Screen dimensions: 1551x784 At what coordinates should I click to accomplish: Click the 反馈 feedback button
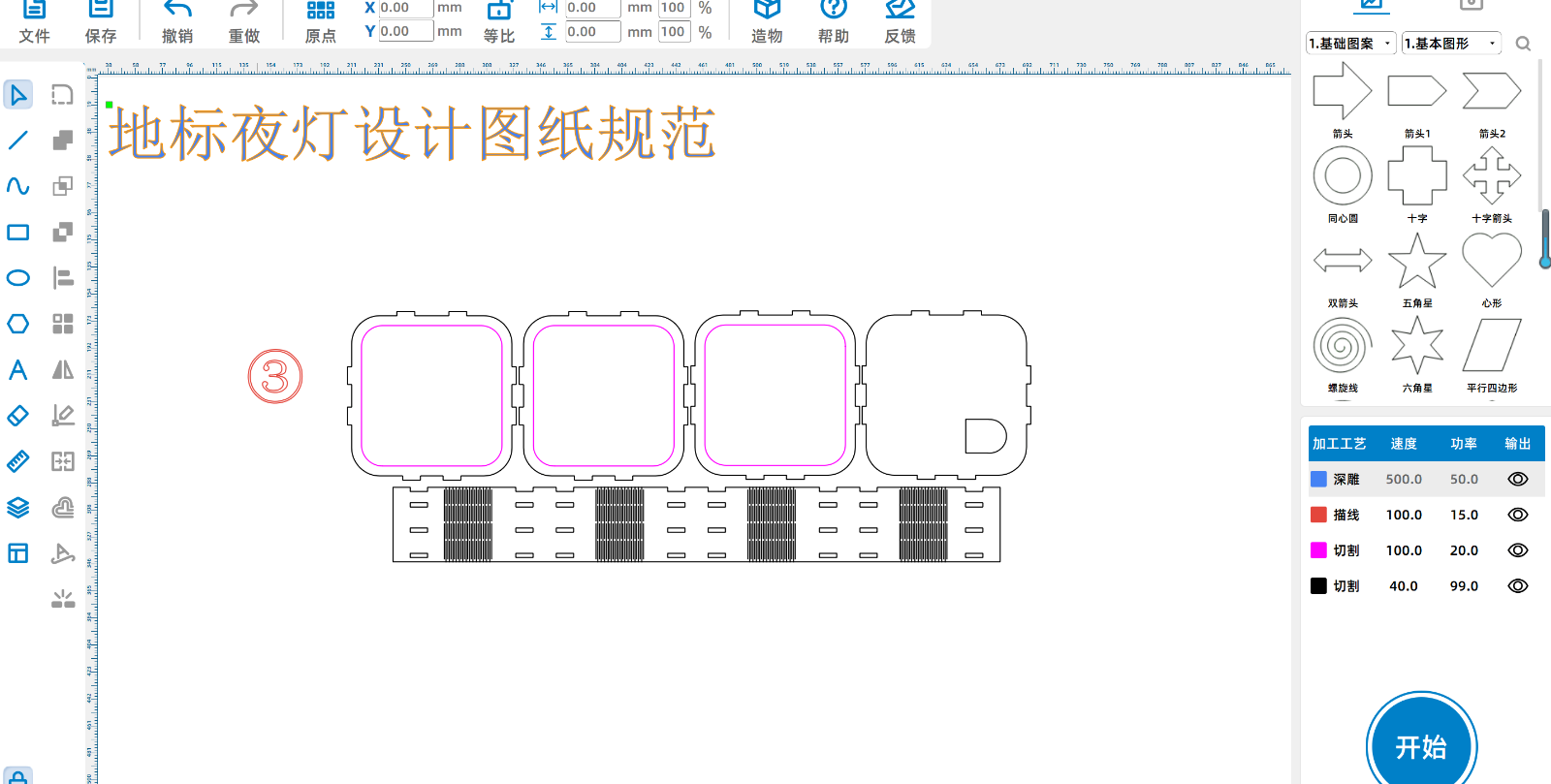[901, 21]
